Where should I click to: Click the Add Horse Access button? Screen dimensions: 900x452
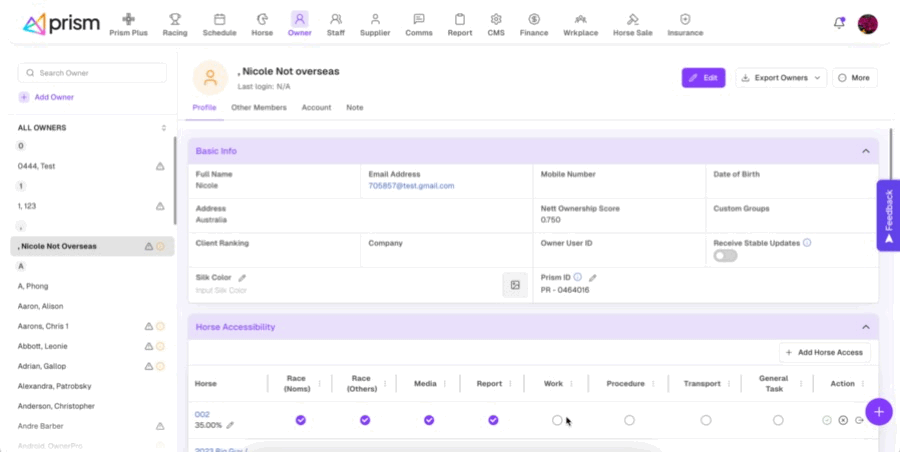coord(825,353)
